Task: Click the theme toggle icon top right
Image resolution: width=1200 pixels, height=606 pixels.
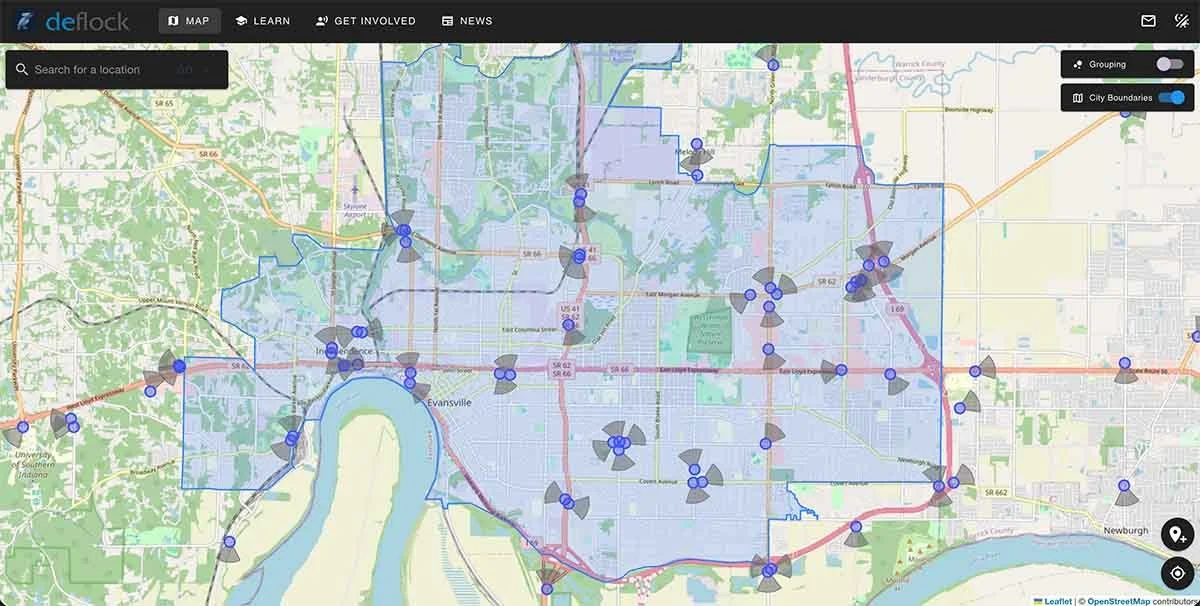Action: pos(1182,18)
